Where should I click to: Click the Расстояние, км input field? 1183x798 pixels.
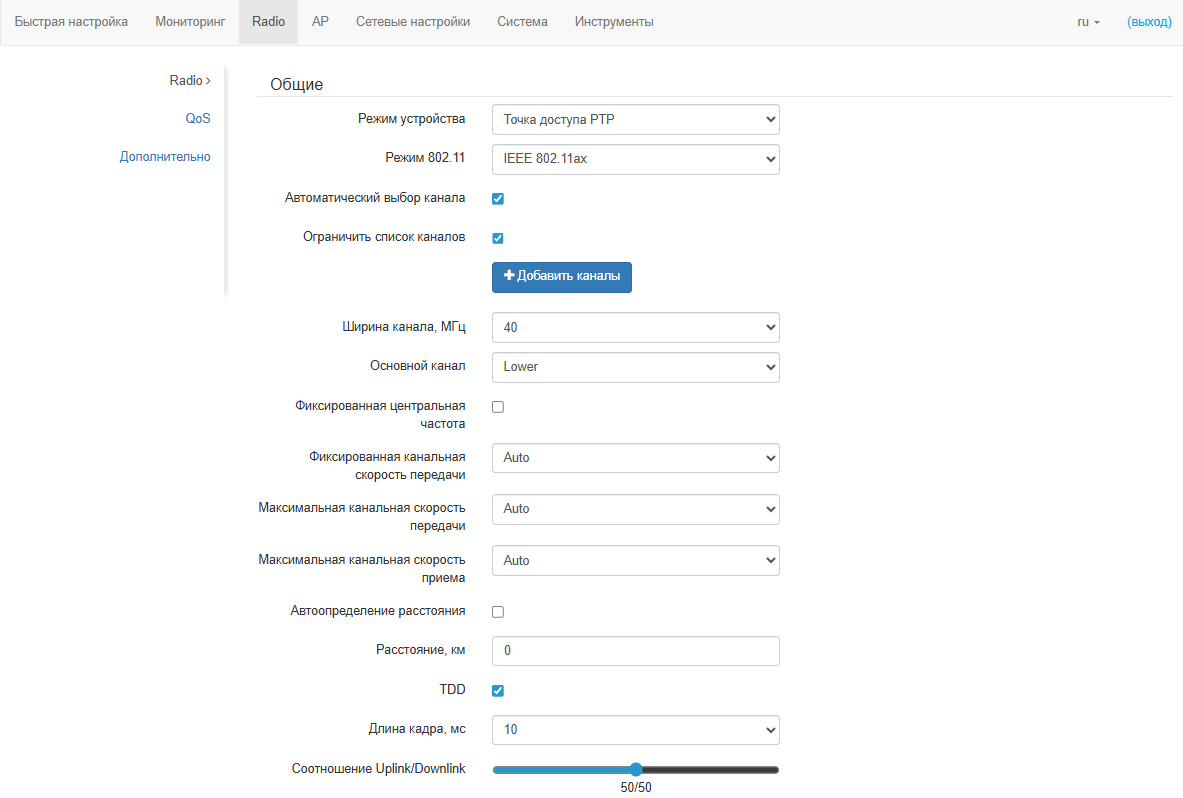[x=635, y=651]
